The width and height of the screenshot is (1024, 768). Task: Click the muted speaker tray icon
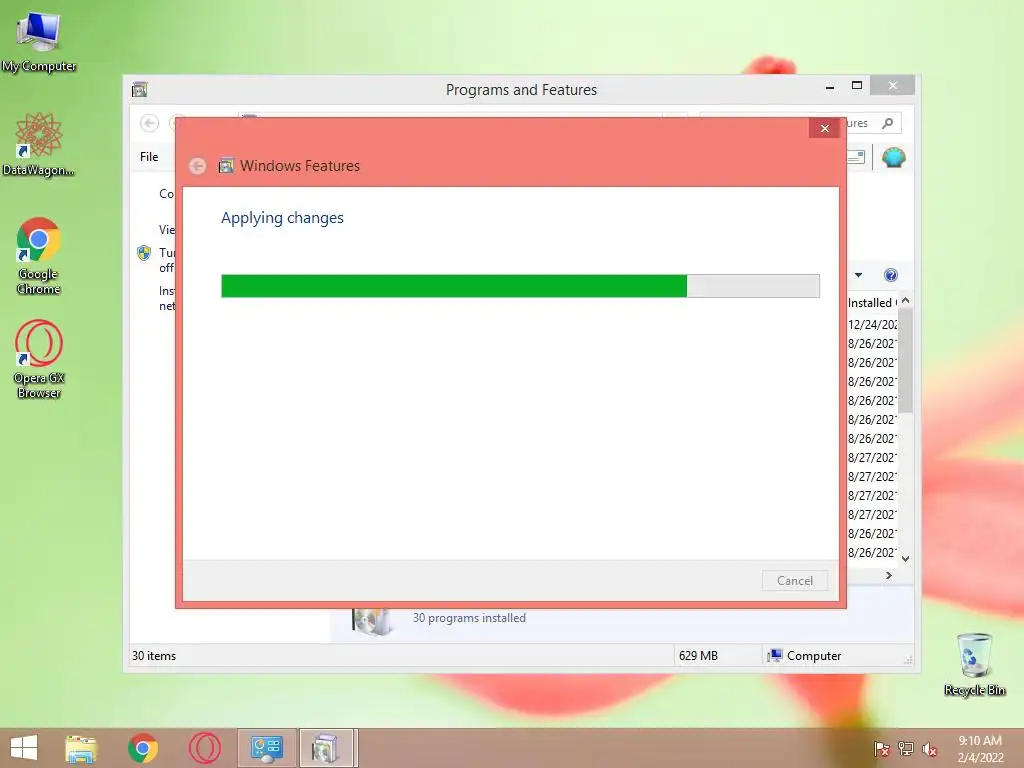tap(930, 749)
